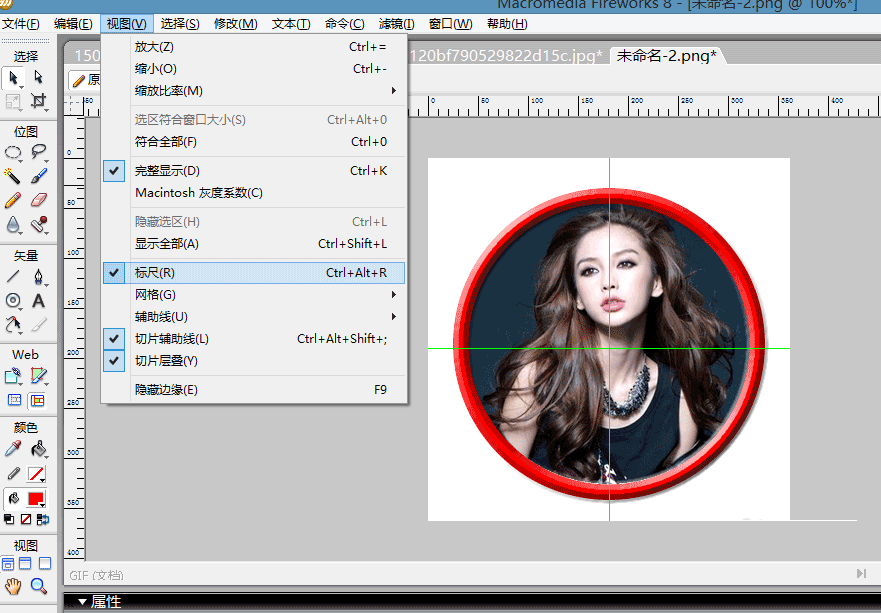Viewport: 881px width, 613px height.
Task: Select the Eyedropper tool
Action: [x=13, y=449]
